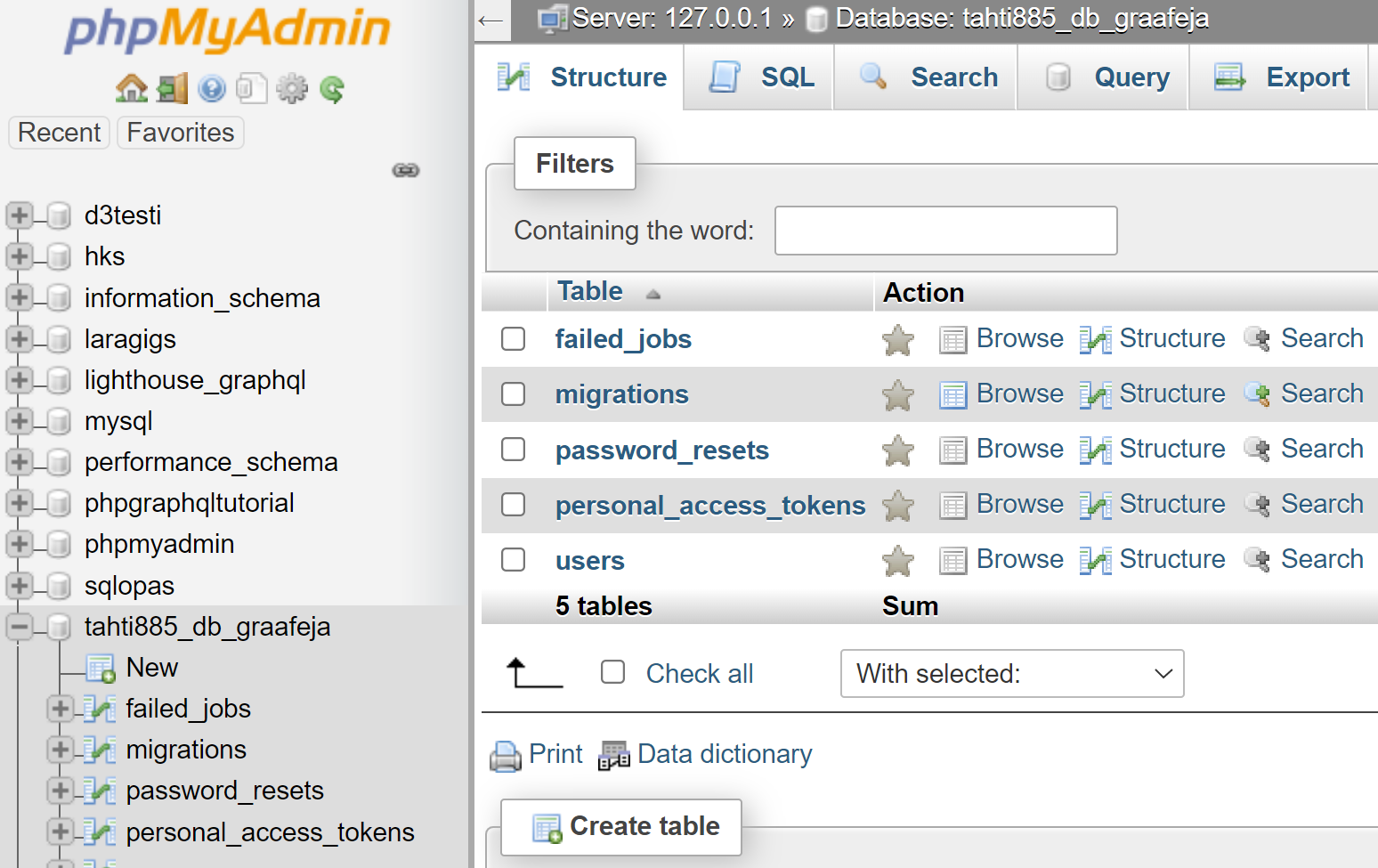The height and width of the screenshot is (868, 1378).
Task: Switch to the SQL tab
Action: click(759, 77)
